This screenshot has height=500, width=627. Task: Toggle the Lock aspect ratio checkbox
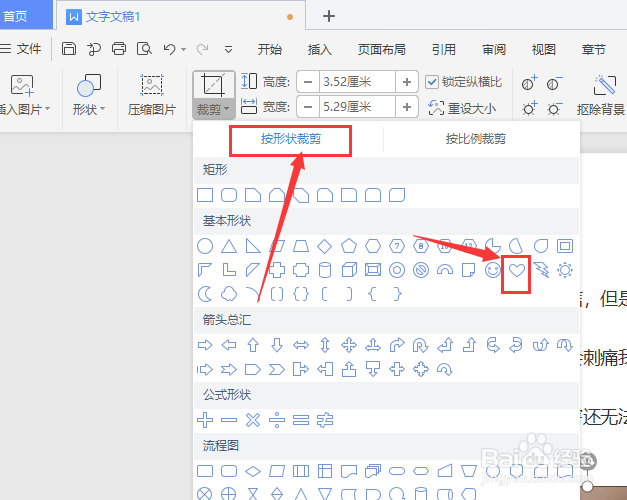click(x=431, y=82)
